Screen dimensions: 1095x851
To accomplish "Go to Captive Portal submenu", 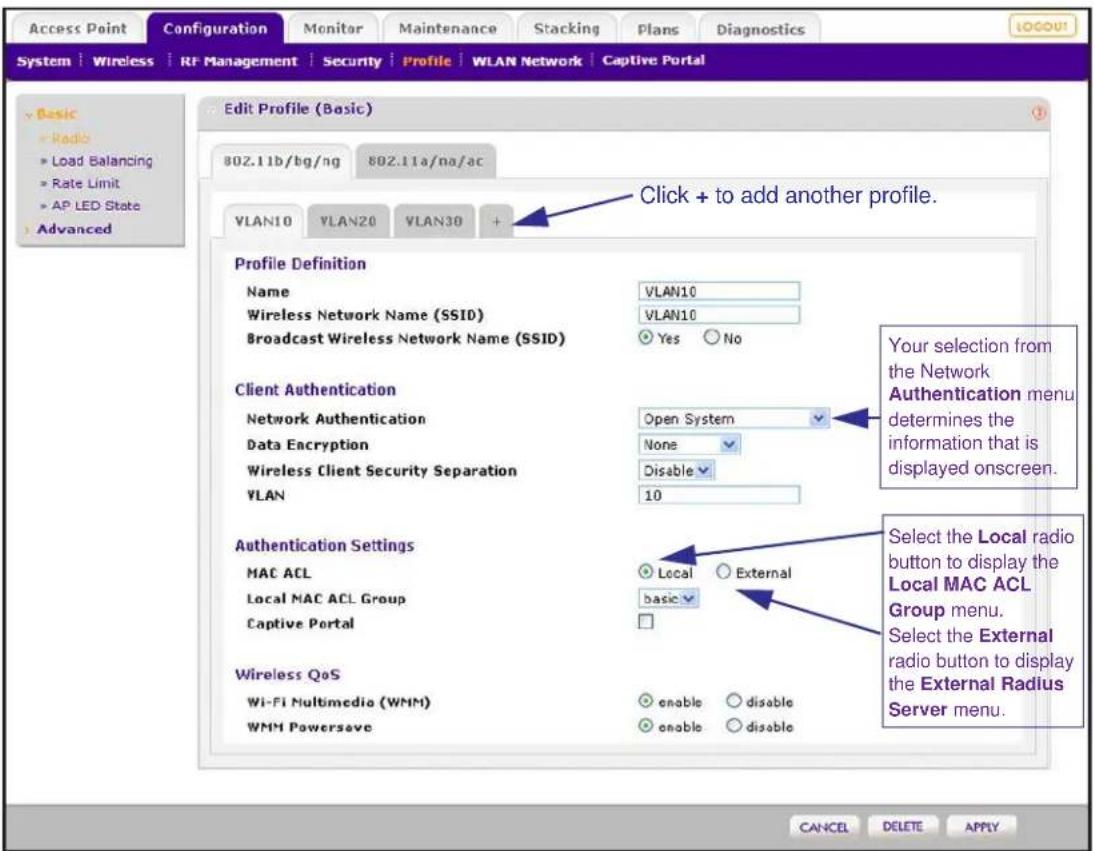I will pos(653,60).
